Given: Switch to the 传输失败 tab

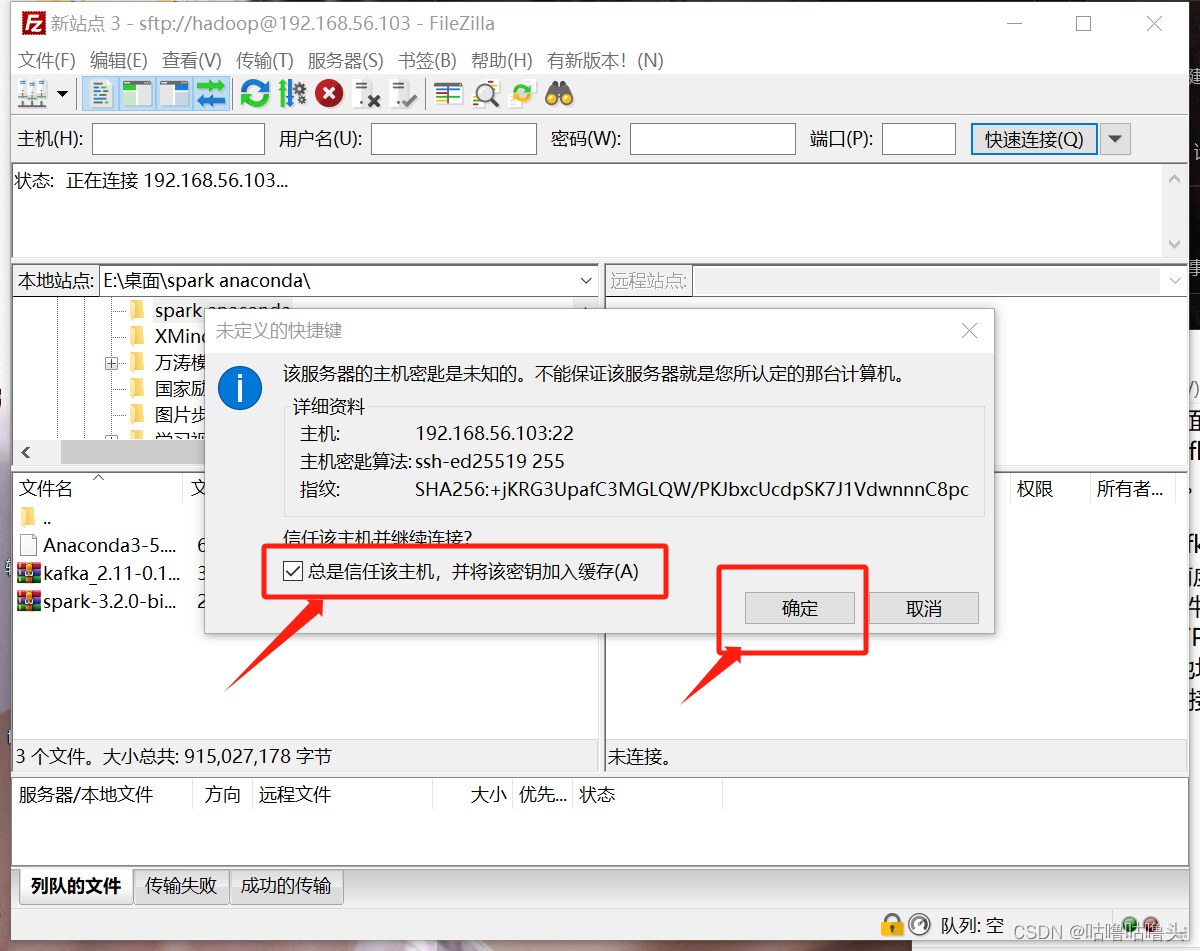Looking at the screenshot, I should point(181,885).
